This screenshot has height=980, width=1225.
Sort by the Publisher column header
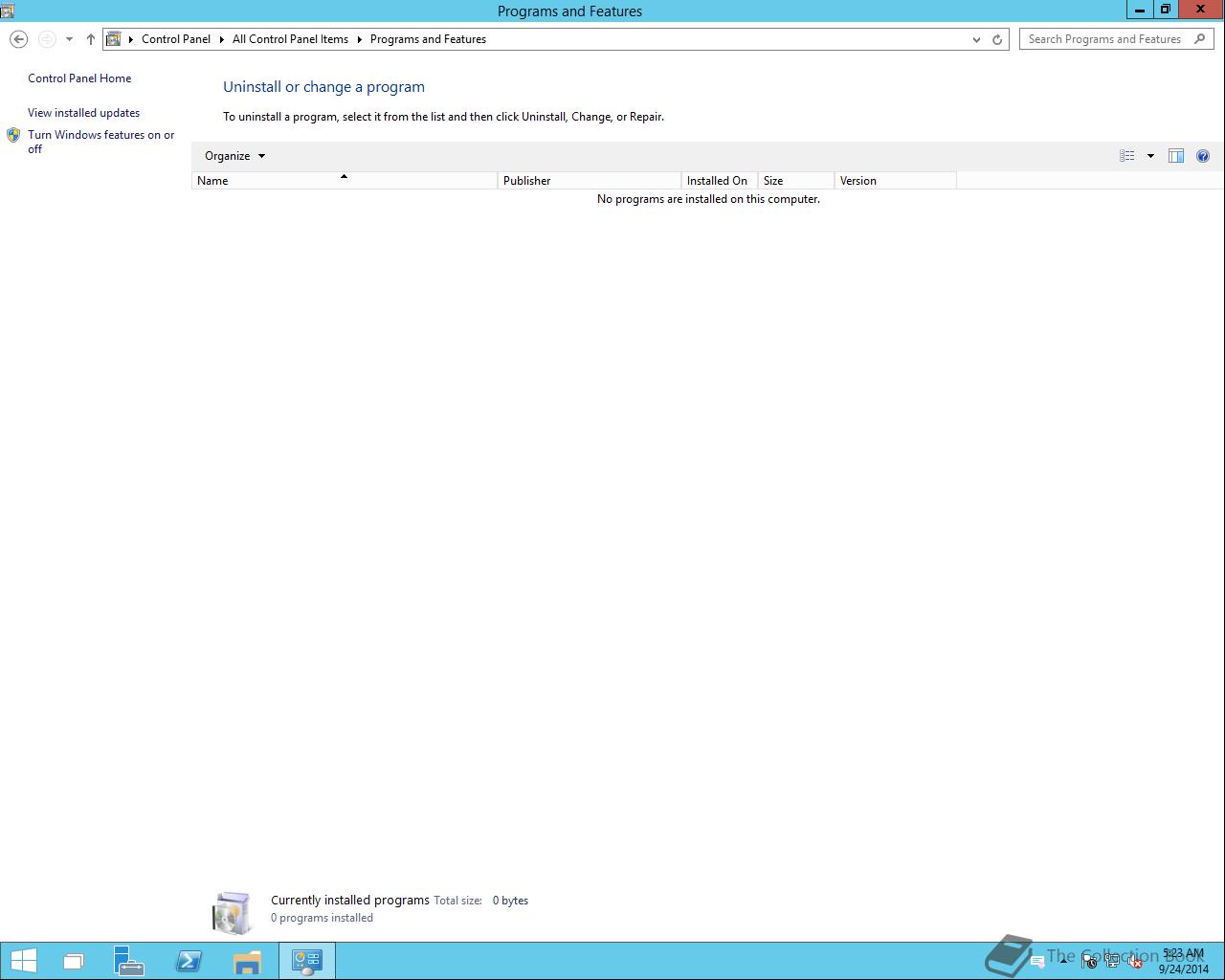(590, 181)
